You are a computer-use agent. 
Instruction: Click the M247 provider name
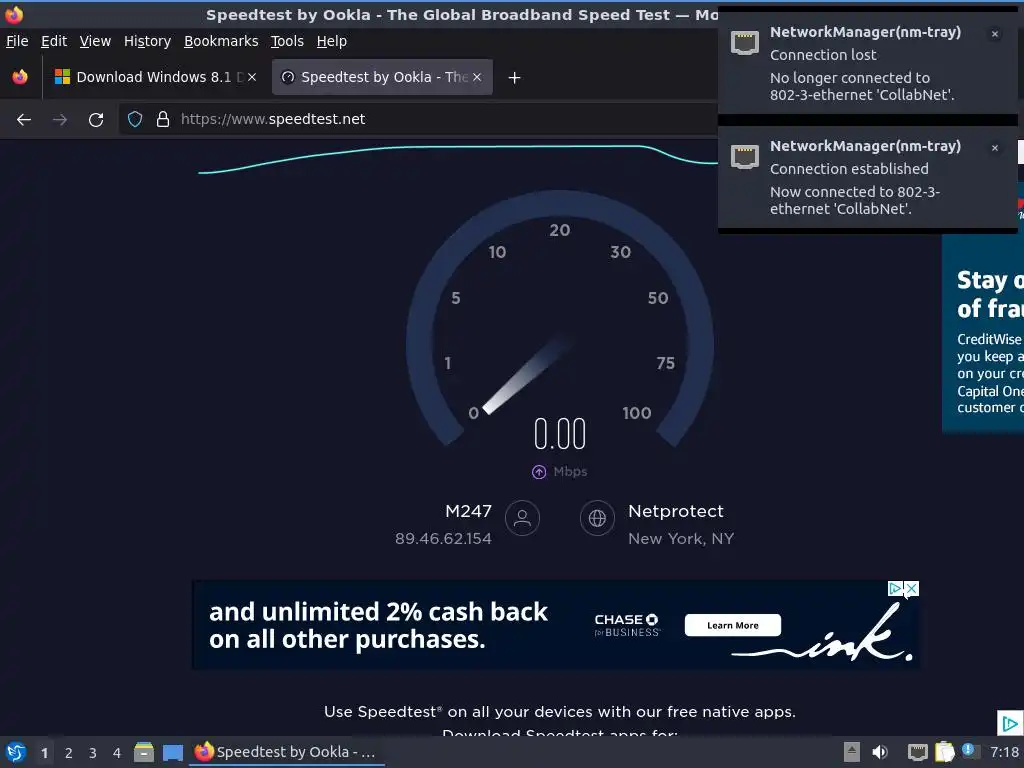[468, 511]
